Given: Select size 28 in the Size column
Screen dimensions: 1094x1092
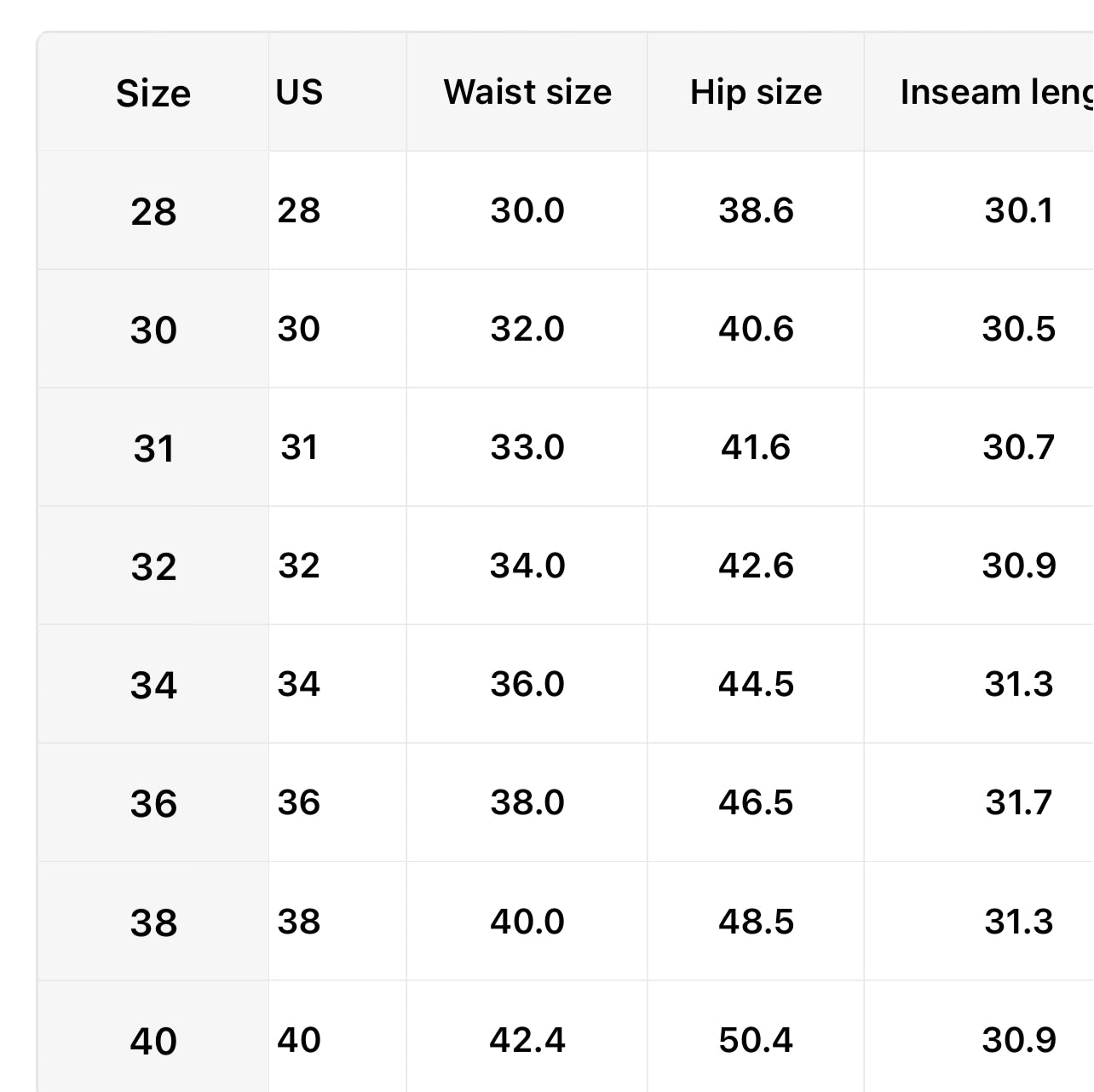Looking at the screenshot, I should click(x=153, y=211).
